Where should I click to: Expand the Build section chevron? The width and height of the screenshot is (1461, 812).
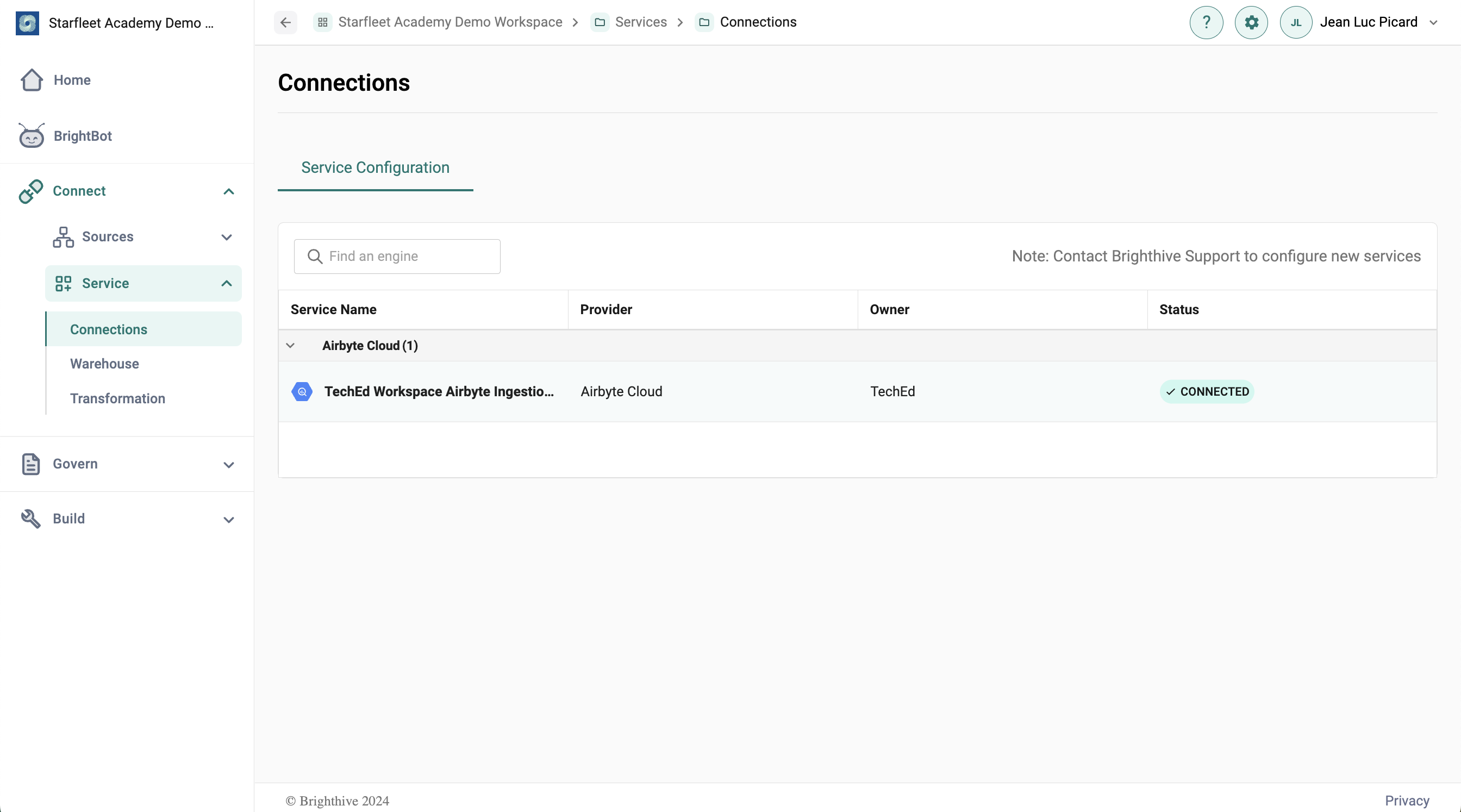[229, 520]
